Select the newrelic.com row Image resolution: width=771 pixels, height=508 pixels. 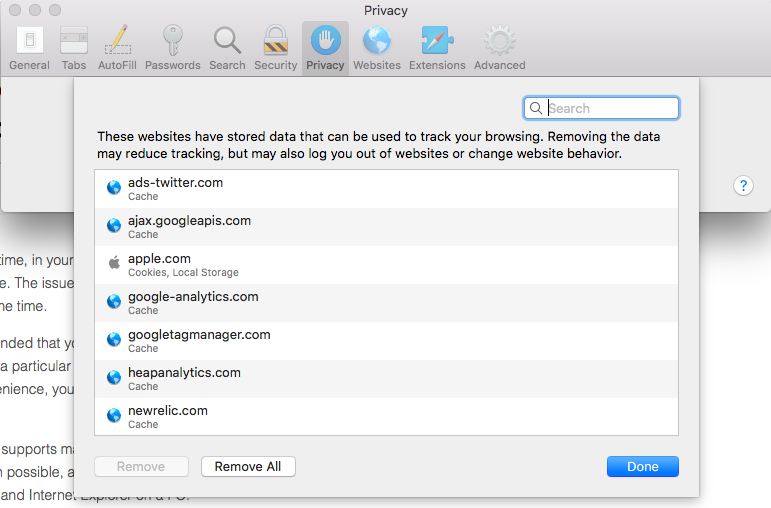click(386, 416)
